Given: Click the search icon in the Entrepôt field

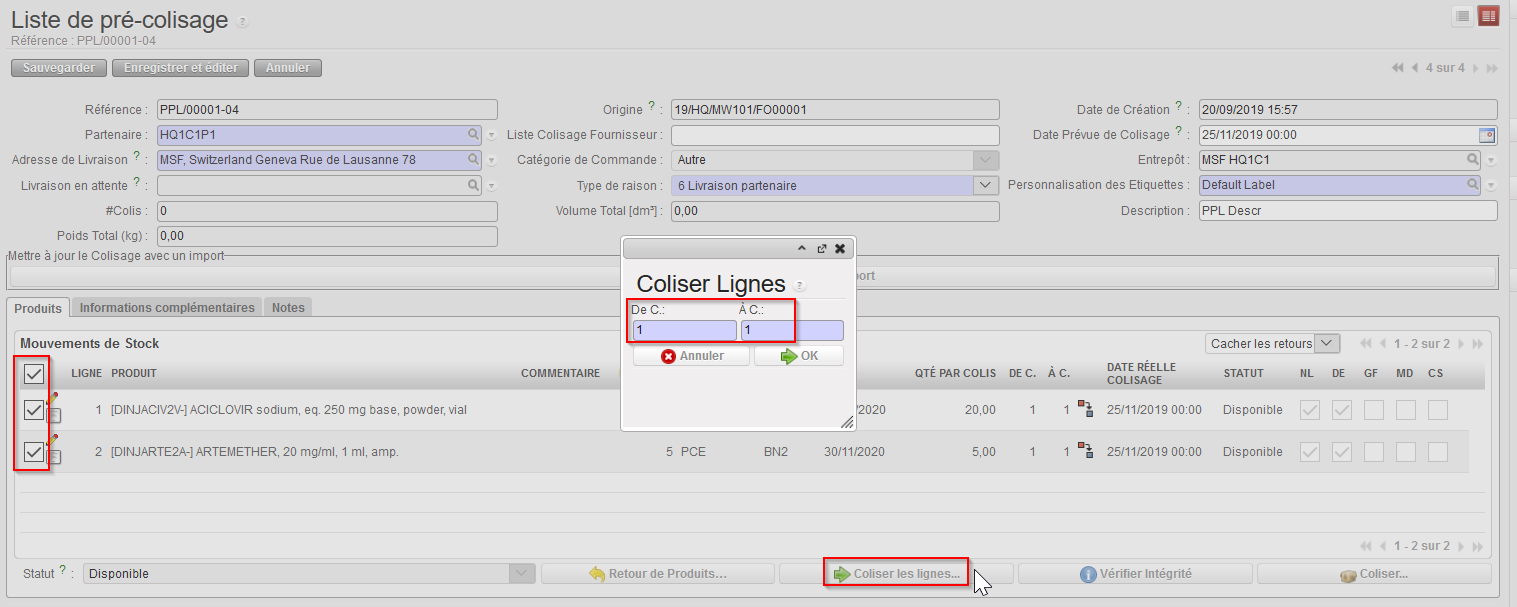Looking at the screenshot, I should point(1473,159).
